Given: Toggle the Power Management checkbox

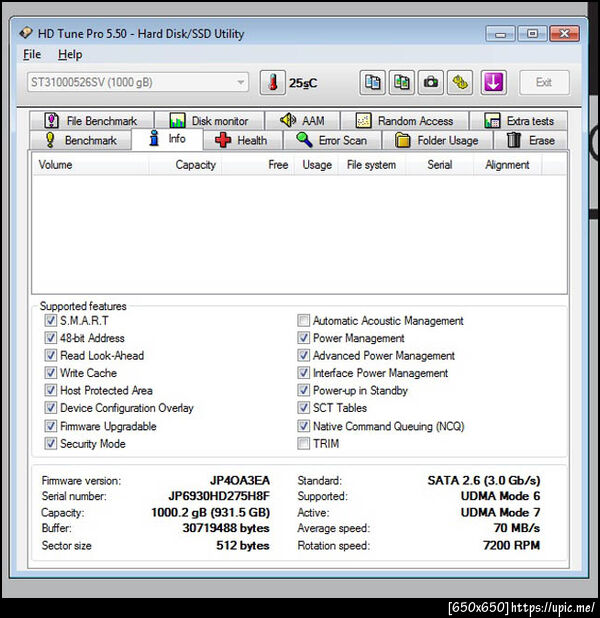Looking at the screenshot, I should (x=304, y=338).
